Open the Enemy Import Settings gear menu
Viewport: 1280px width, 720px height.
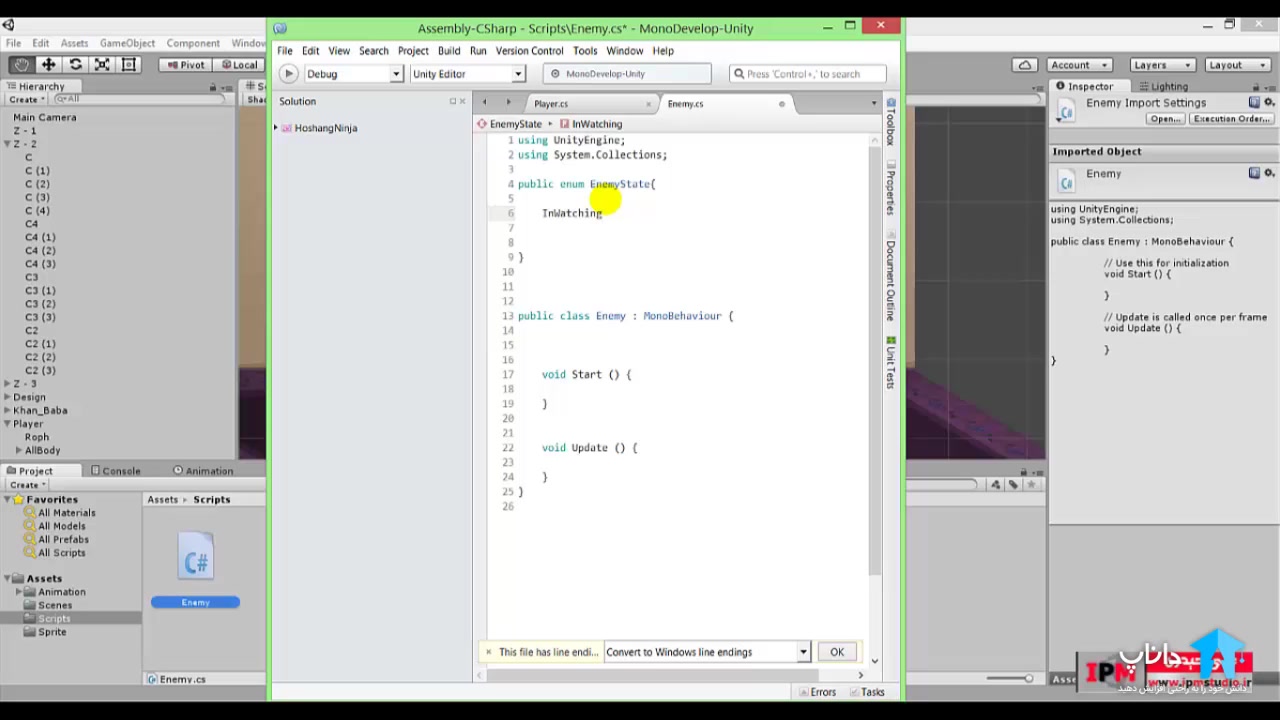coord(1269,103)
